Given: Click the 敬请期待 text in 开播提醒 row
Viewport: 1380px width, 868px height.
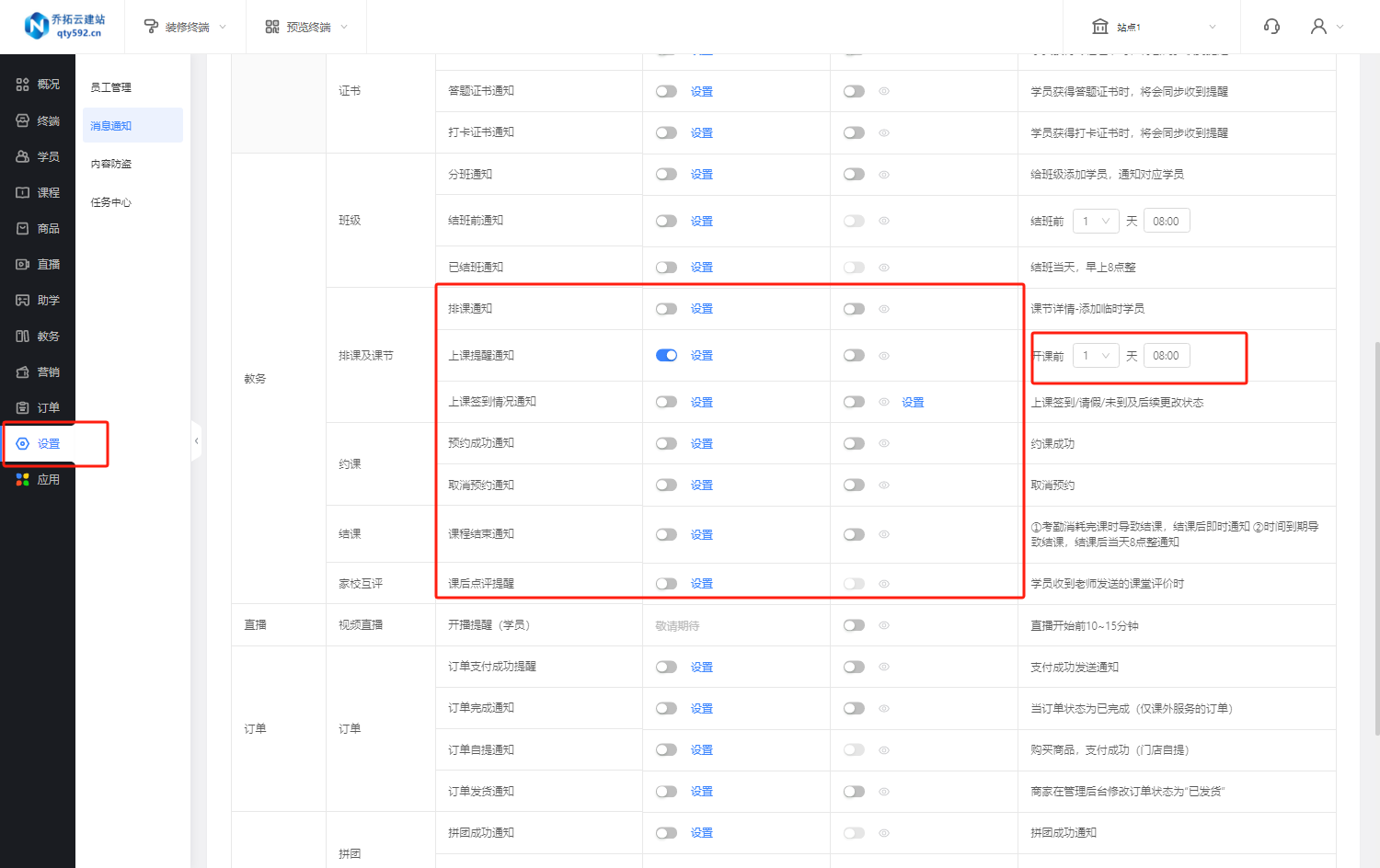Looking at the screenshot, I should point(677,625).
